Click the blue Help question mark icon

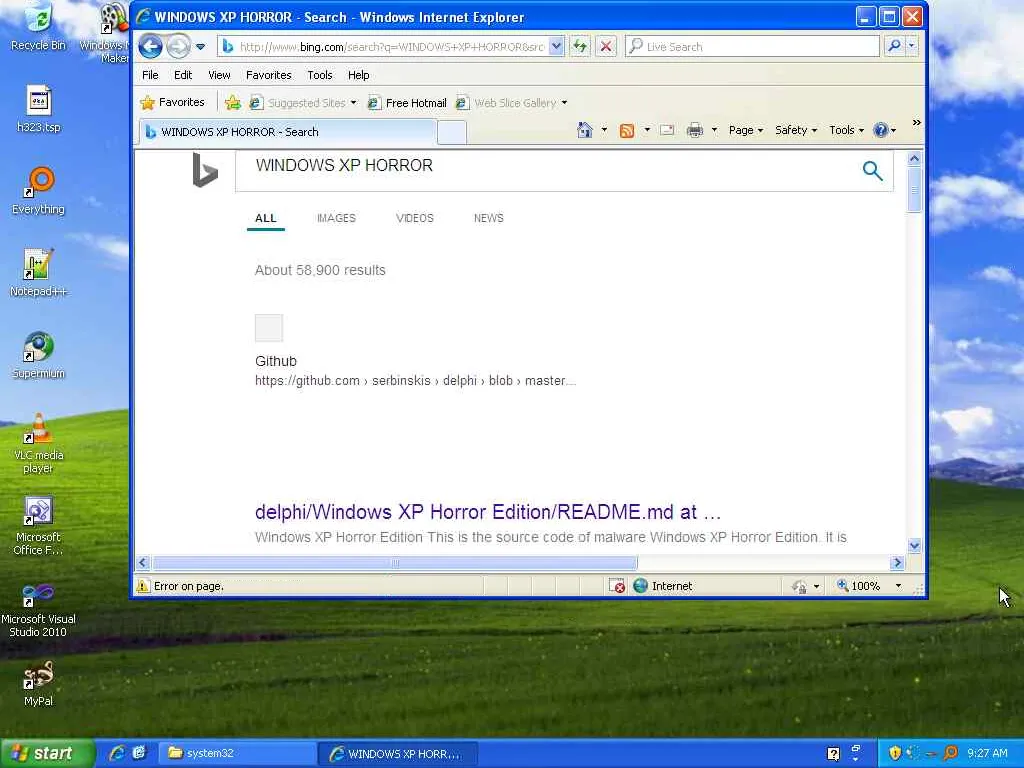(880, 130)
